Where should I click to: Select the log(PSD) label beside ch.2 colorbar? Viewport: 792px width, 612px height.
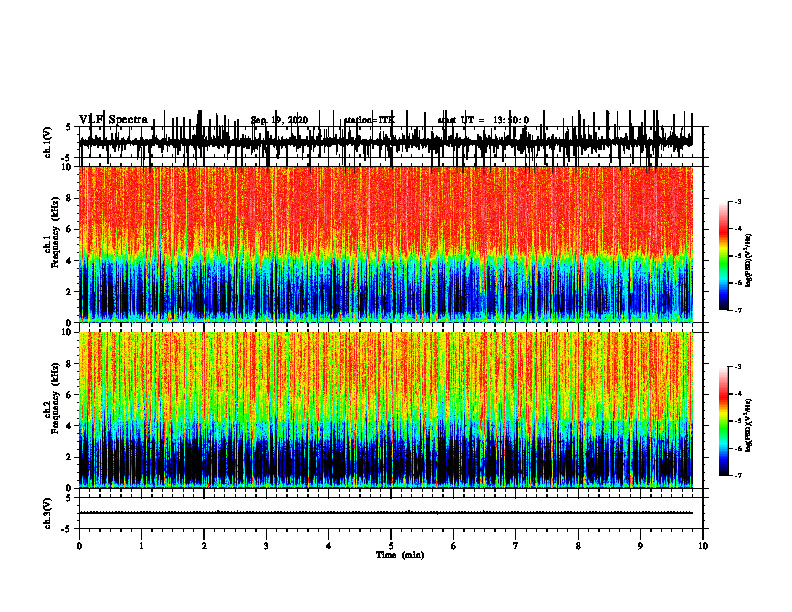[x=749, y=425]
